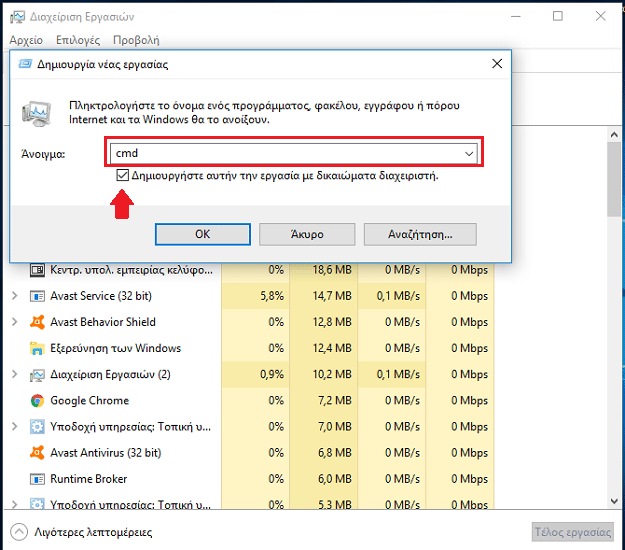
Task: Open the Προβολή menu
Action: coord(136,40)
